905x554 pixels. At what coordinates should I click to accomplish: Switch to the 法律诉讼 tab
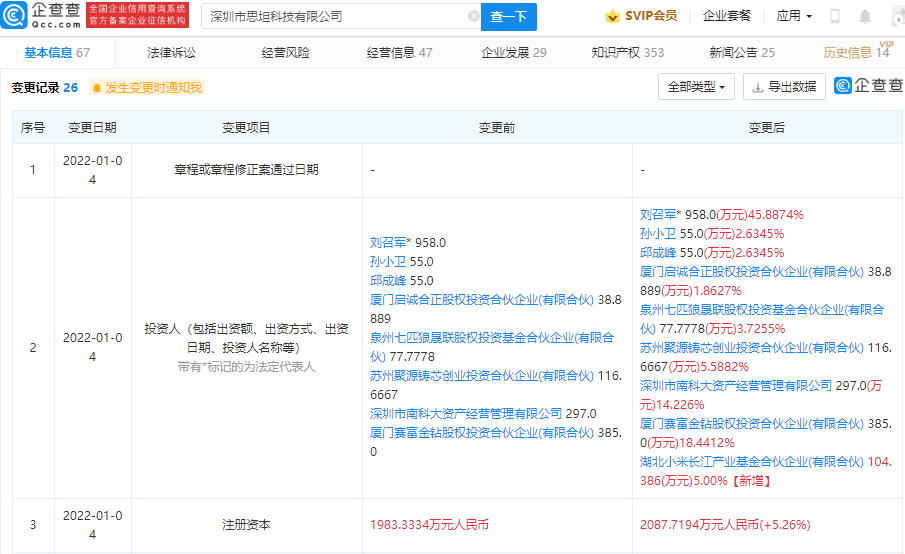pyautogui.click(x=171, y=52)
